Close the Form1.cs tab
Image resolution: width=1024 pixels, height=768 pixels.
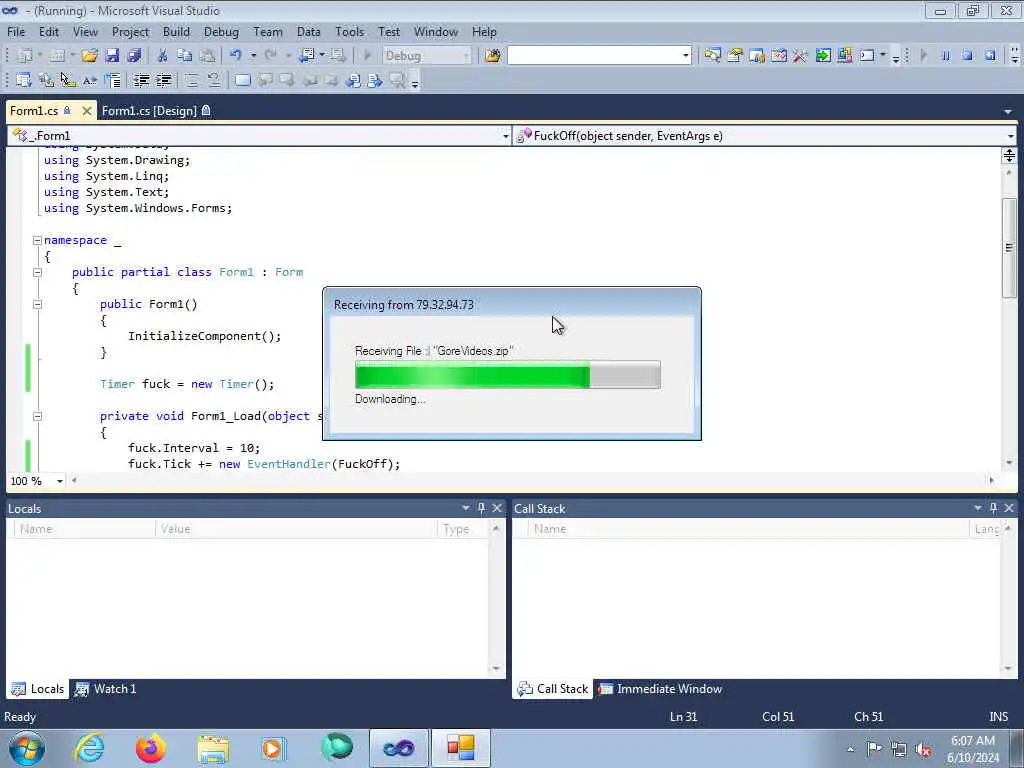pos(86,111)
